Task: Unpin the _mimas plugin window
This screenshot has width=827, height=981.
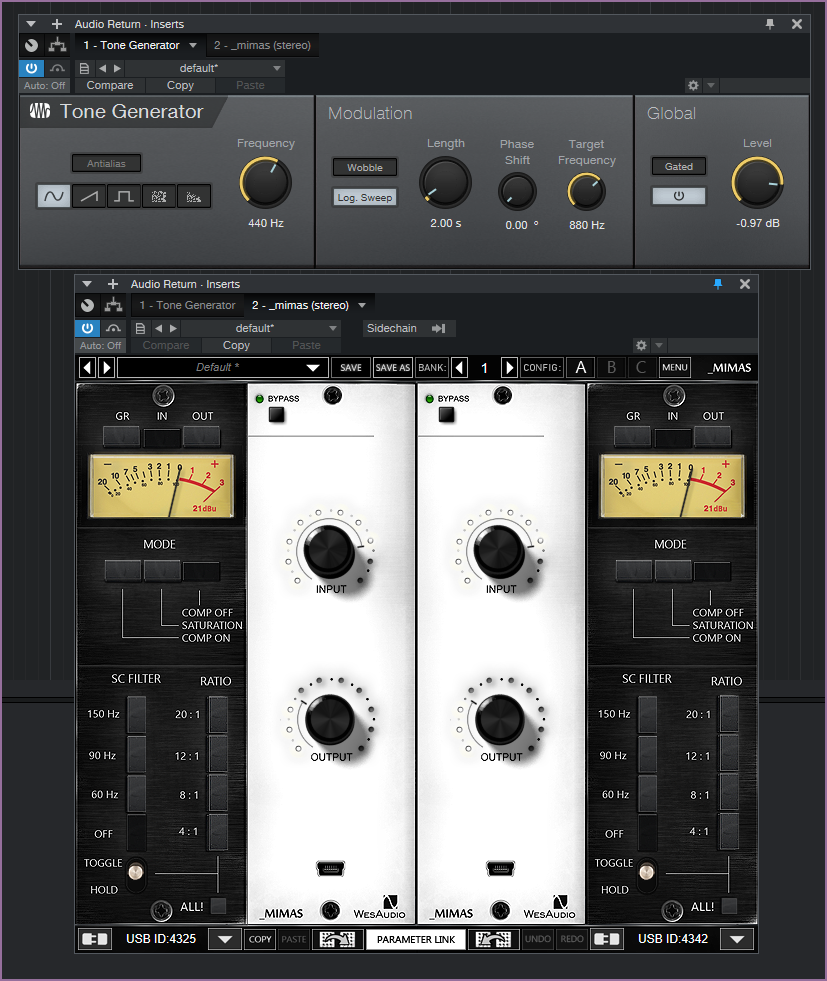Action: pyautogui.click(x=718, y=284)
